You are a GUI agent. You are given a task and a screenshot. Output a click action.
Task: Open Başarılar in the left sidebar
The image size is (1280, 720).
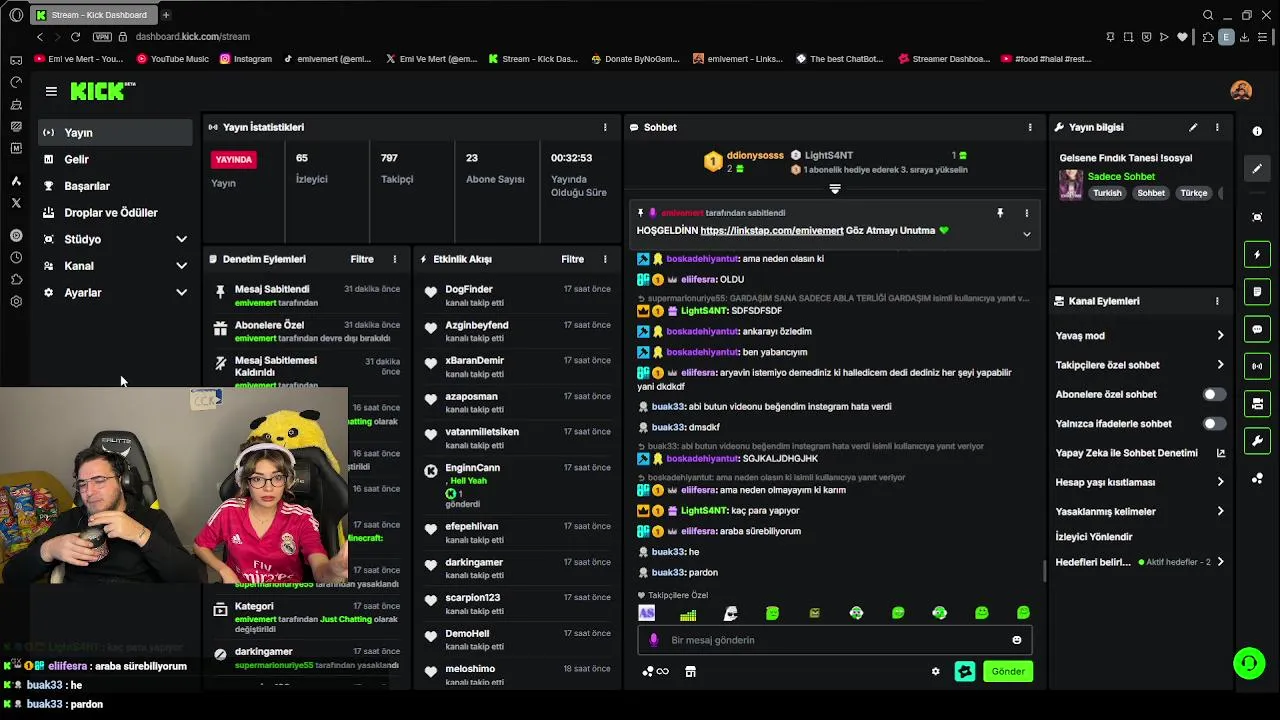tap(115, 186)
